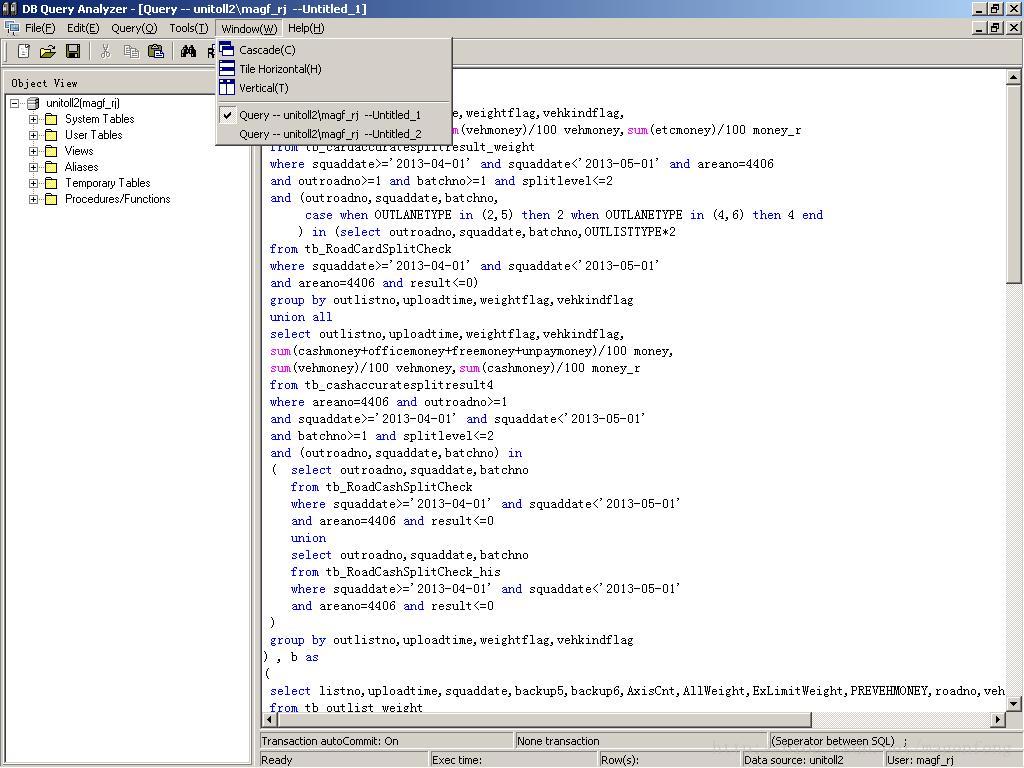Click 'User: magf_rj' status cell
This screenshot has height=768, width=1024.
(x=952, y=760)
